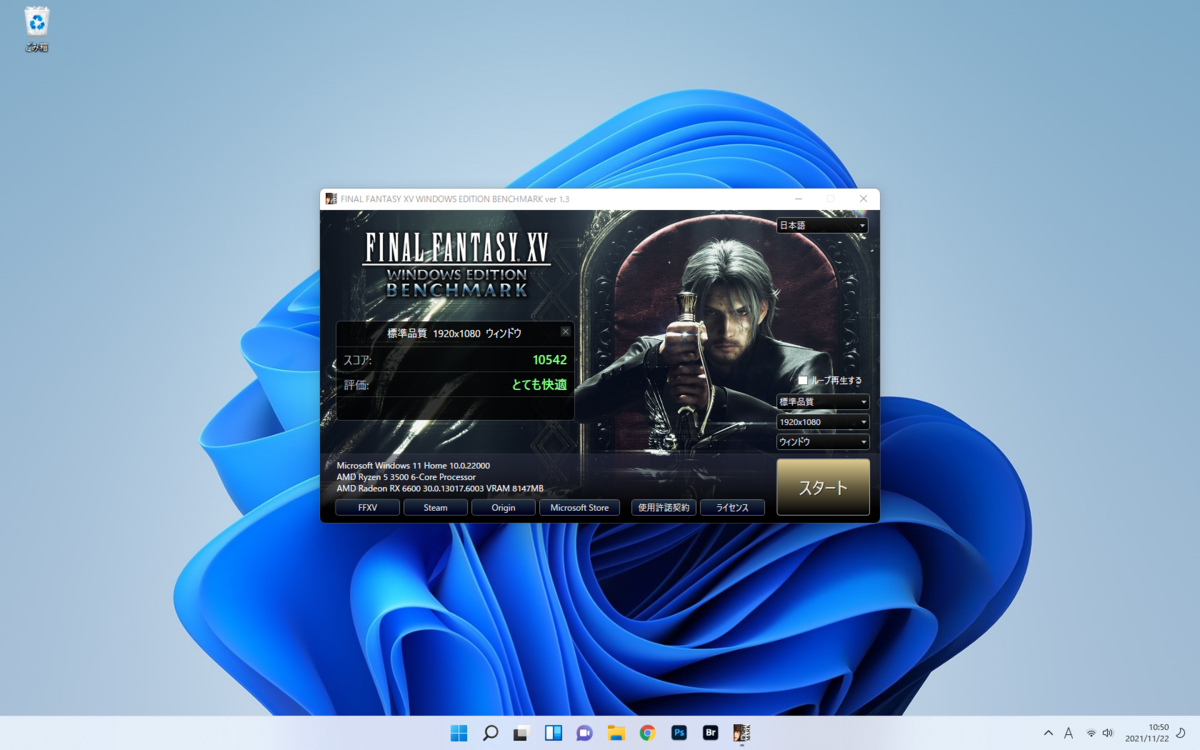The image size is (1200, 750).
Task: Switch to Photoshop in taskbar
Action: pyautogui.click(x=679, y=733)
